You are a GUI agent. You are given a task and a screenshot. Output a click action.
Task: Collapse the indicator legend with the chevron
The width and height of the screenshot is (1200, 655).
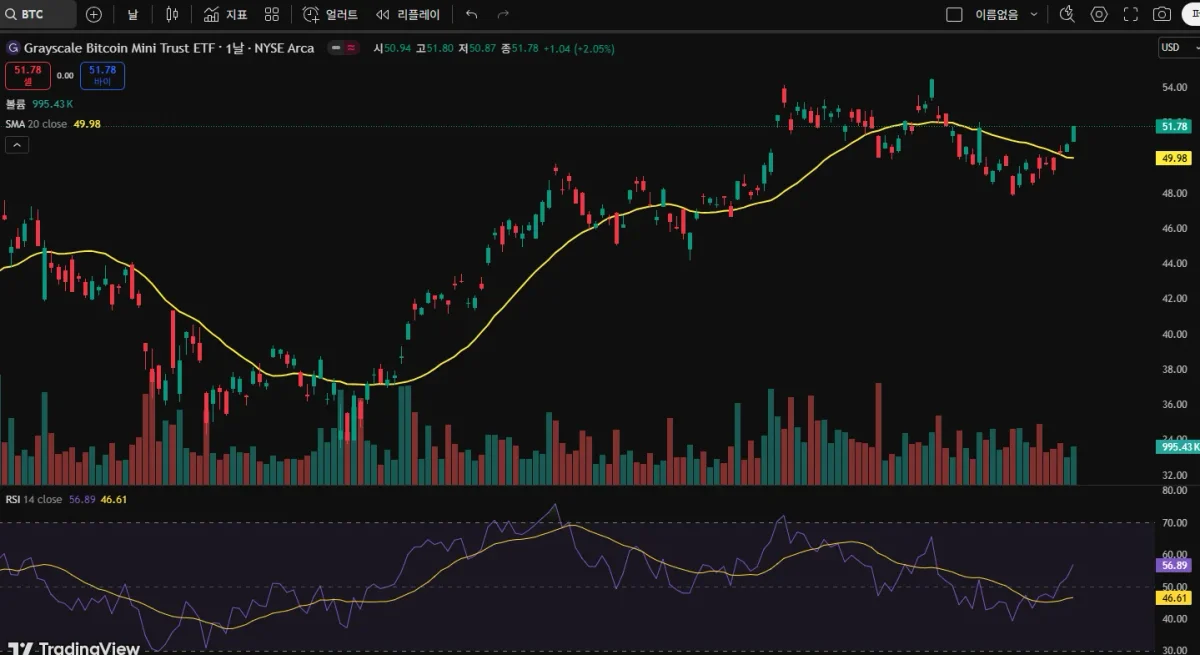click(x=17, y=145)
